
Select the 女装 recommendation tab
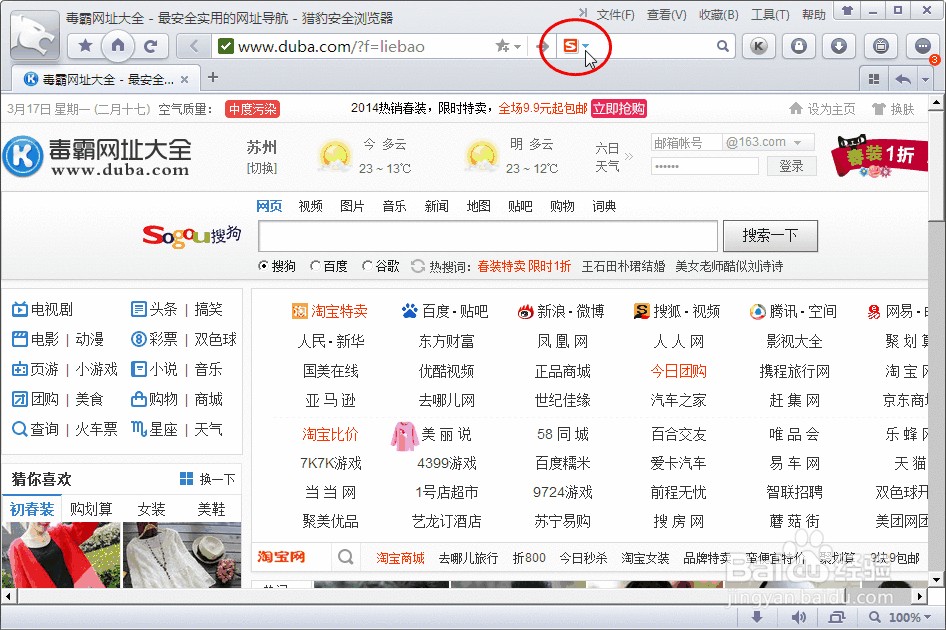[x=151, y=509]
